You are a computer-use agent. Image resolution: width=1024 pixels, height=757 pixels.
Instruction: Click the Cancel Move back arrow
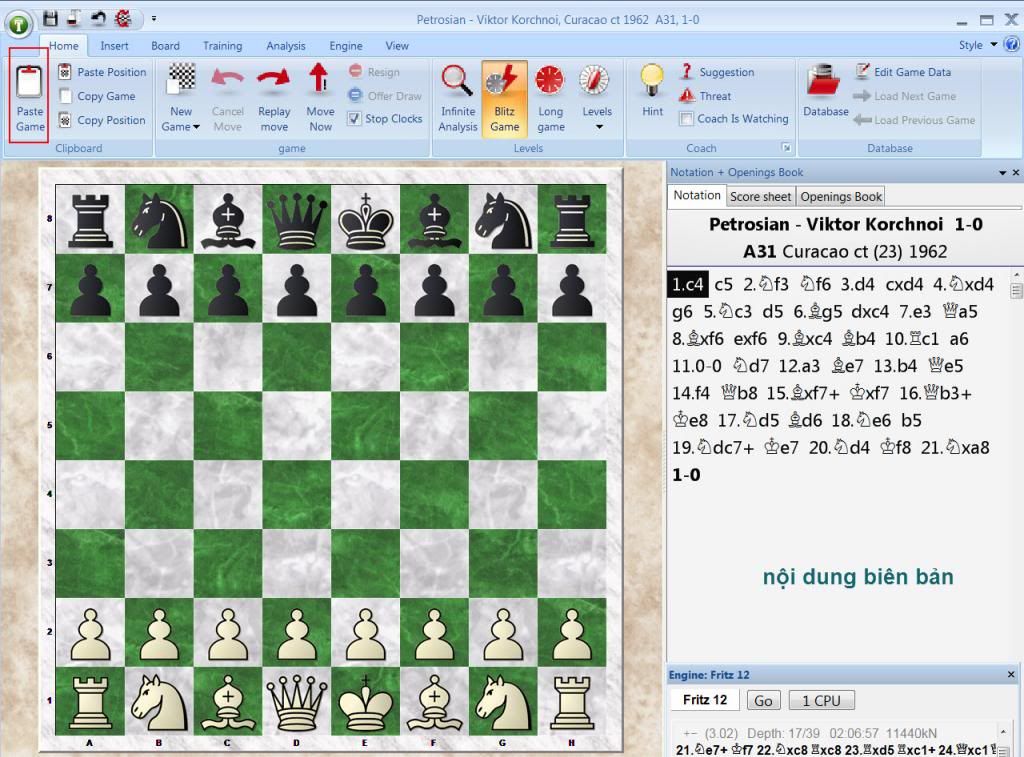coord(227,97)
